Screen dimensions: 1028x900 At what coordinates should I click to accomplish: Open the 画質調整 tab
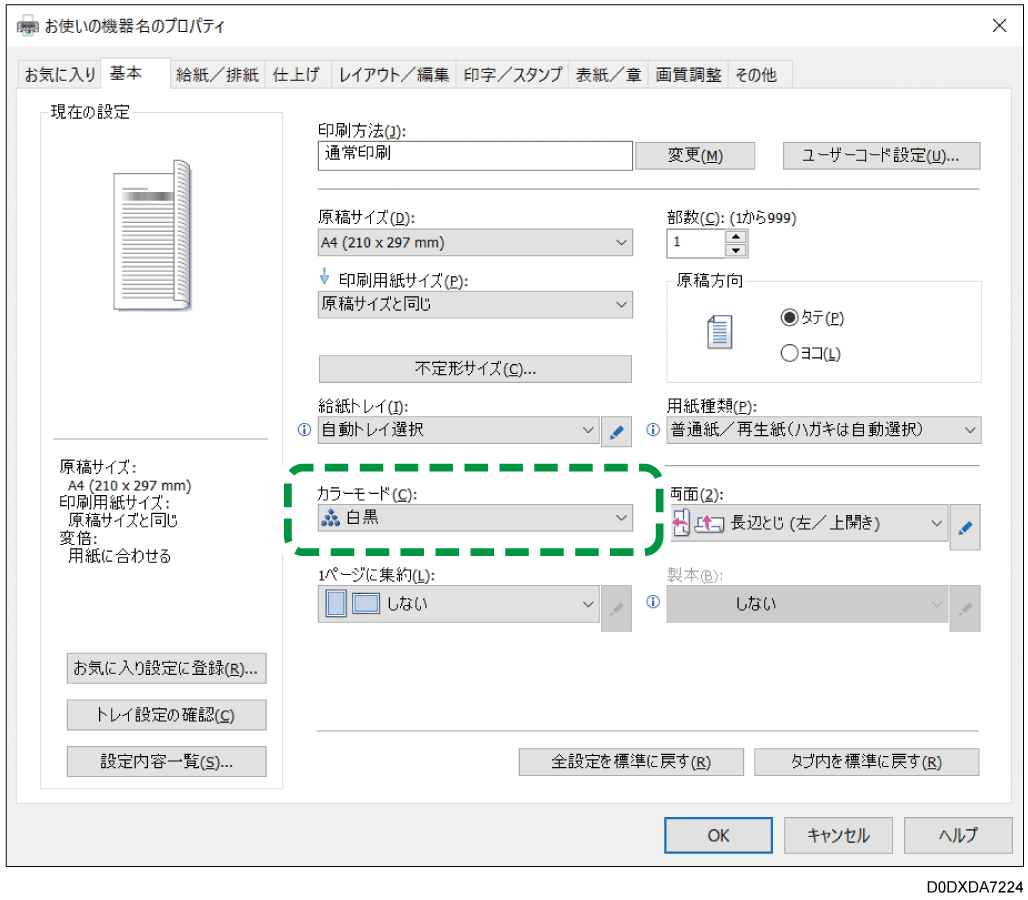tap(688, 75)
